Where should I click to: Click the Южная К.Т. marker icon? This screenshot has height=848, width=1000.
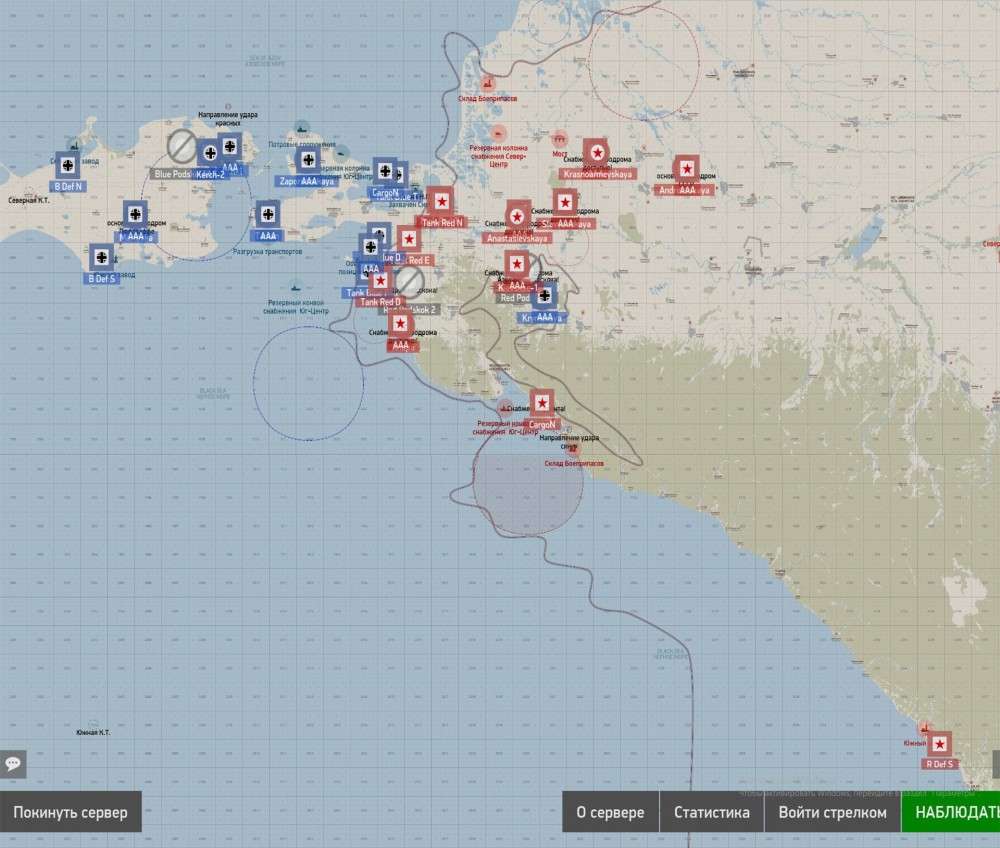click(93, 724)
